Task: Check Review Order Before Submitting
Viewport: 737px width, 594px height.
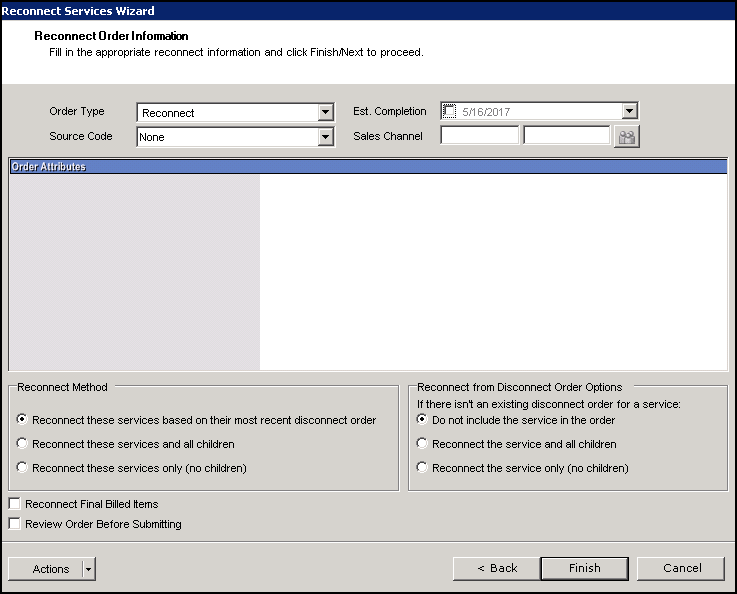Action: point(15,524)
